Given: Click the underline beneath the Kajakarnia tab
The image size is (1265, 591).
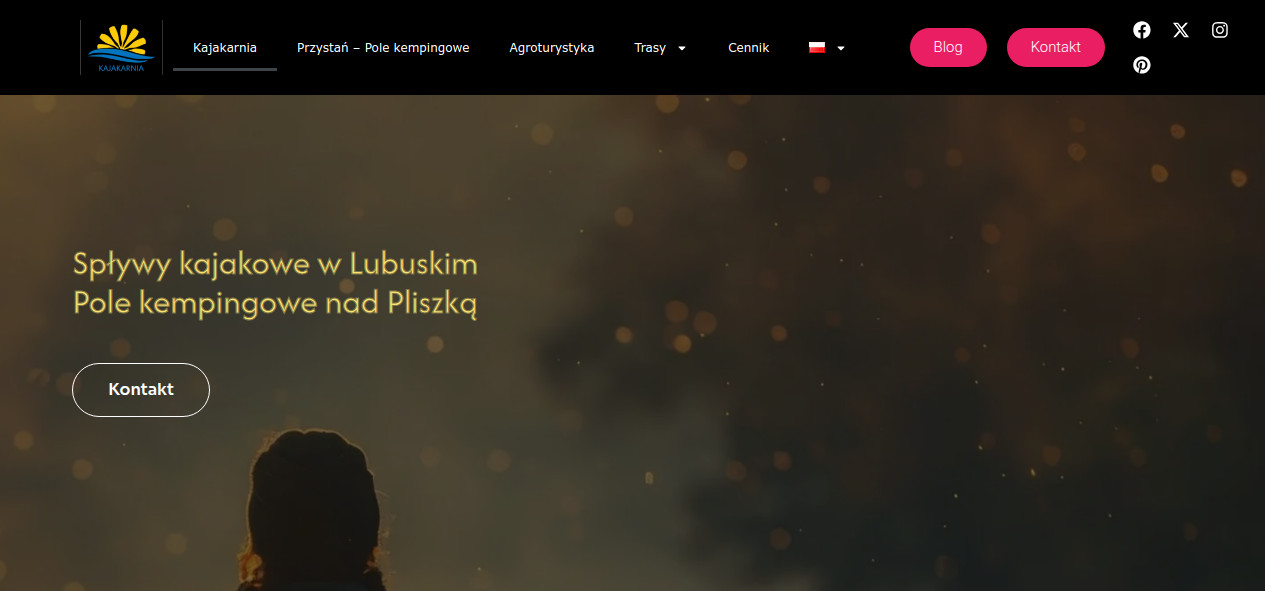Looking at the screenshot, I should tap(225, 69).
